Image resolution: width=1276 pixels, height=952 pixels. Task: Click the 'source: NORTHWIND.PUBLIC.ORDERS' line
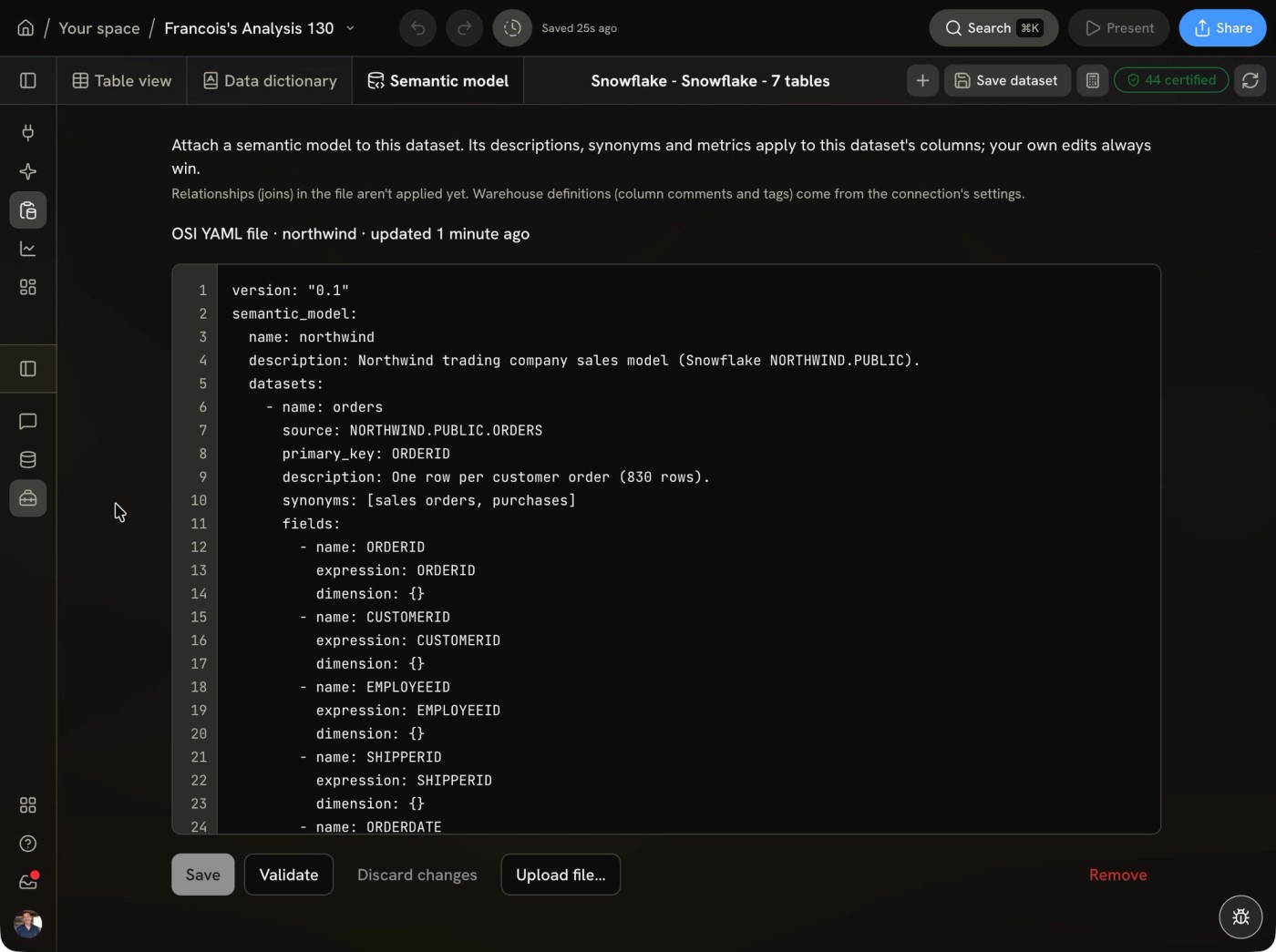coord(412,430)
